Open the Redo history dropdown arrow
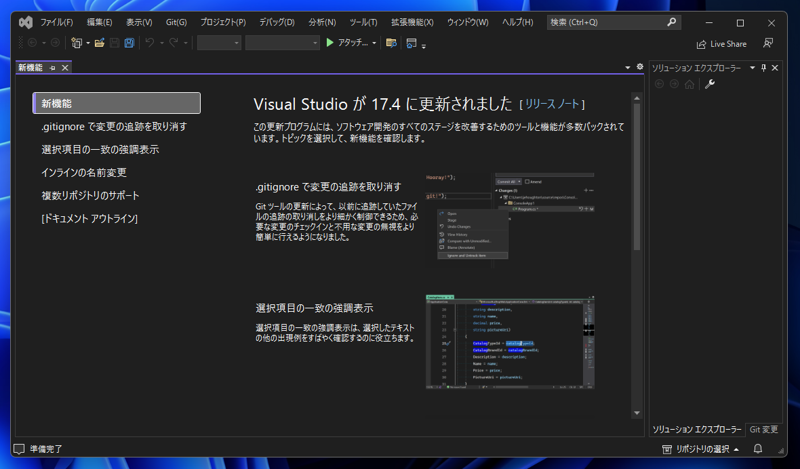Image resolution: width=800 pixels, height=469 pixels. coord(185,43)
